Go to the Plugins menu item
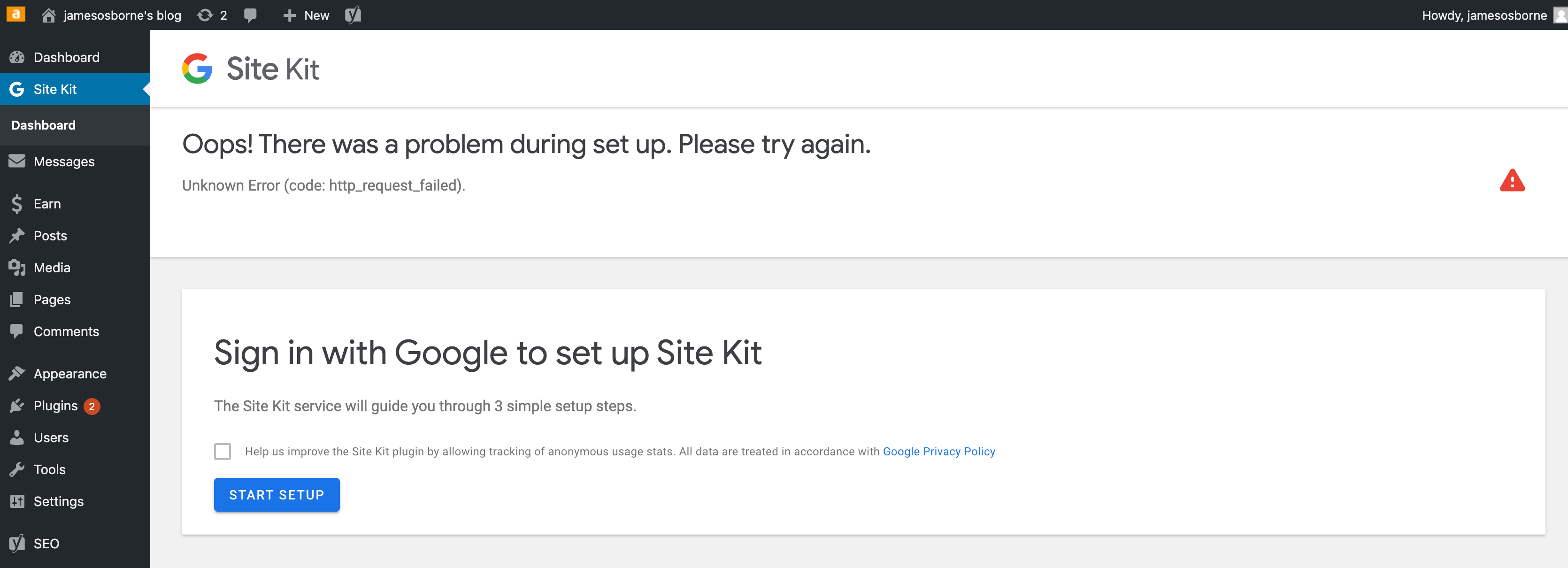This screenshot has width=1568, height=568. [75, 406]
